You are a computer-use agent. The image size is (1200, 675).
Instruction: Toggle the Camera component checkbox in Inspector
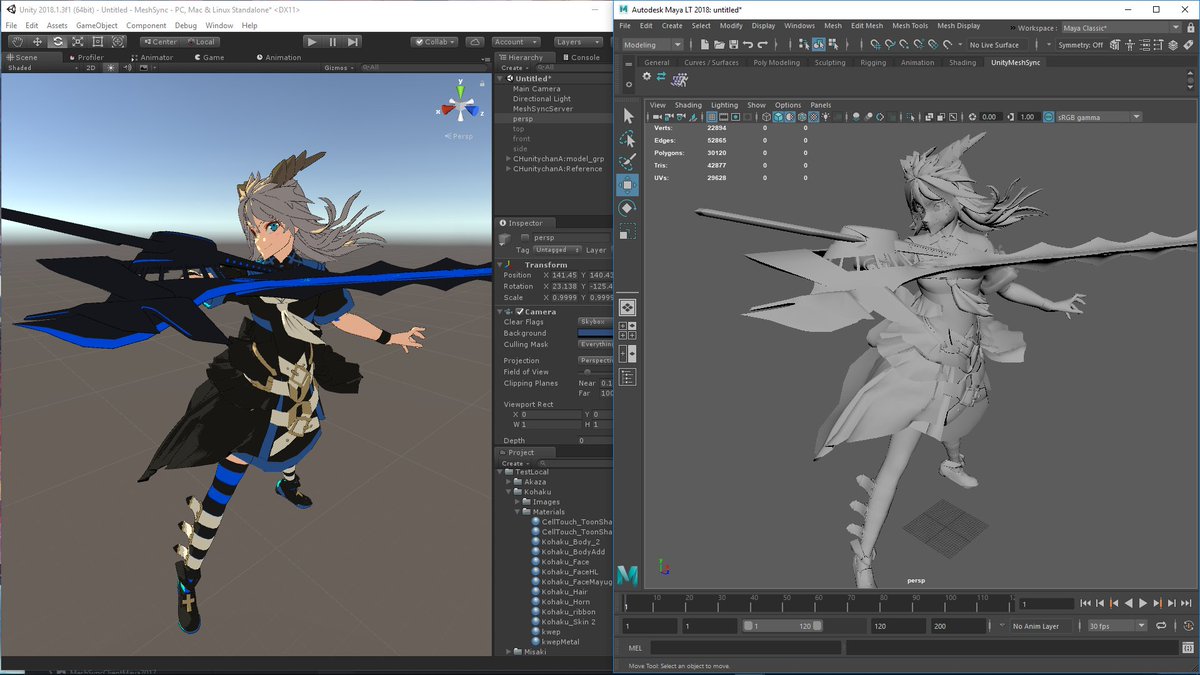point(521,312)
